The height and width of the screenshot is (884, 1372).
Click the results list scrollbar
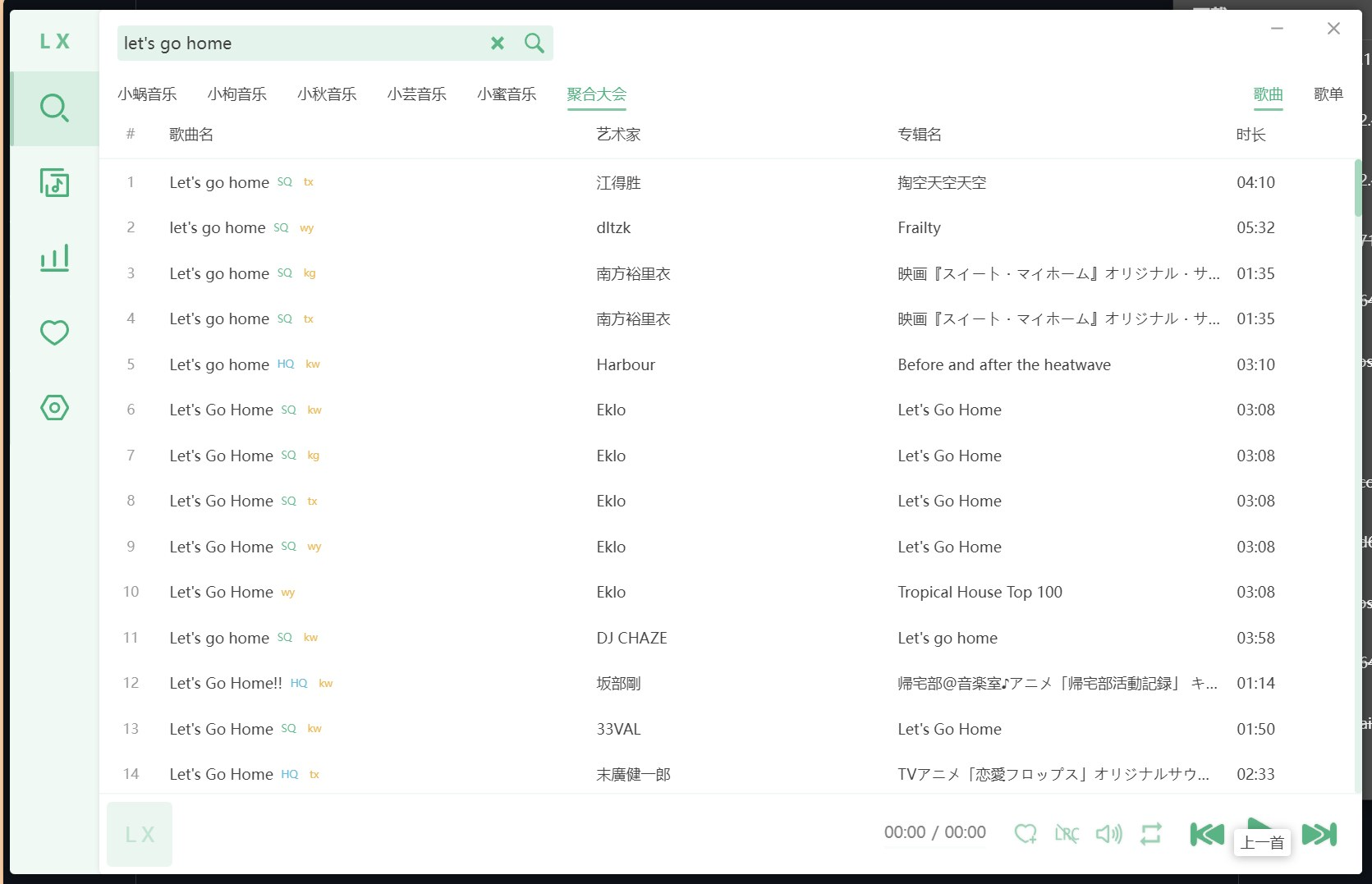tap(1357, 189)
